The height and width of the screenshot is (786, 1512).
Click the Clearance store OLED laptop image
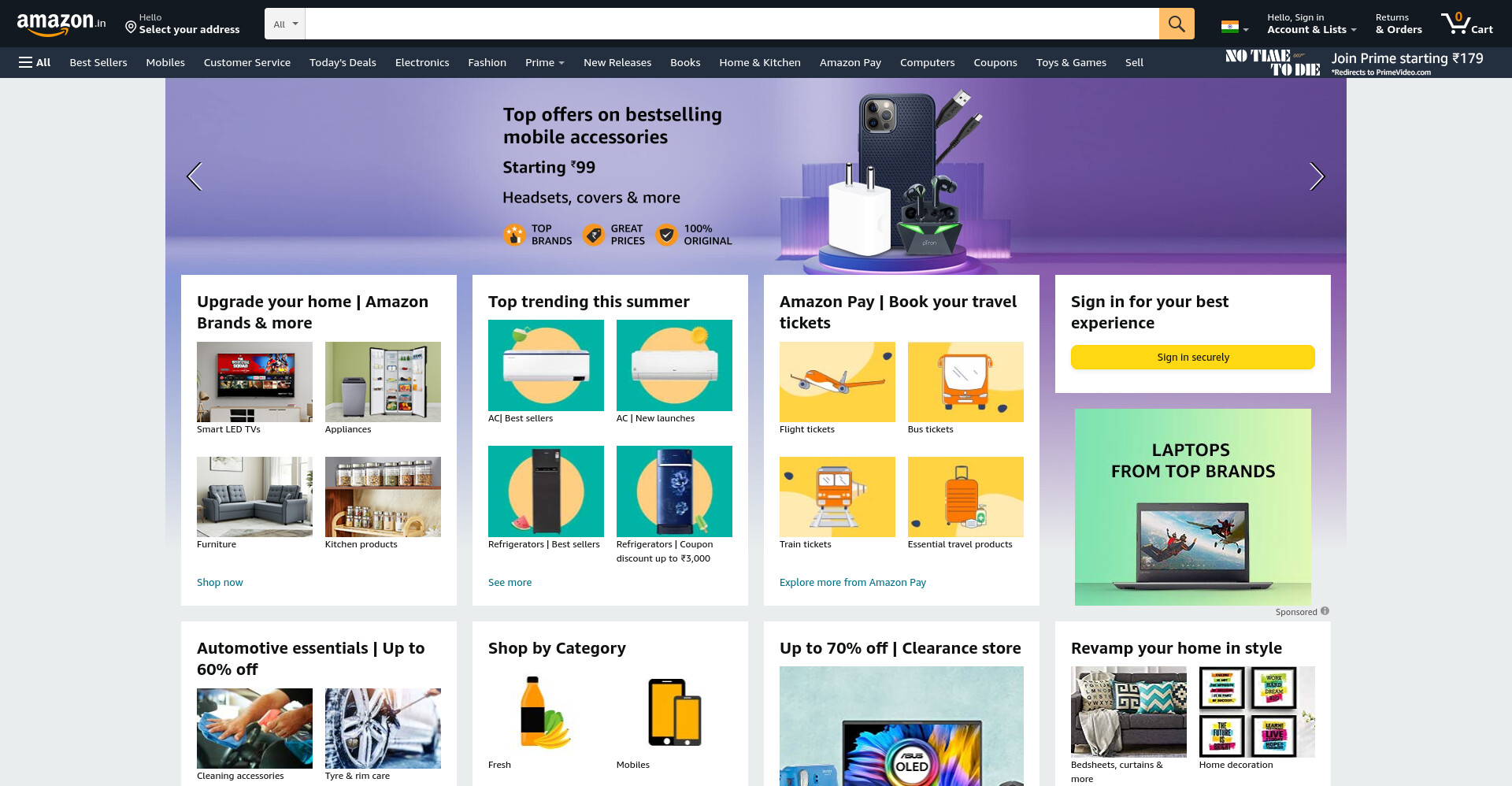pos(902,726)
